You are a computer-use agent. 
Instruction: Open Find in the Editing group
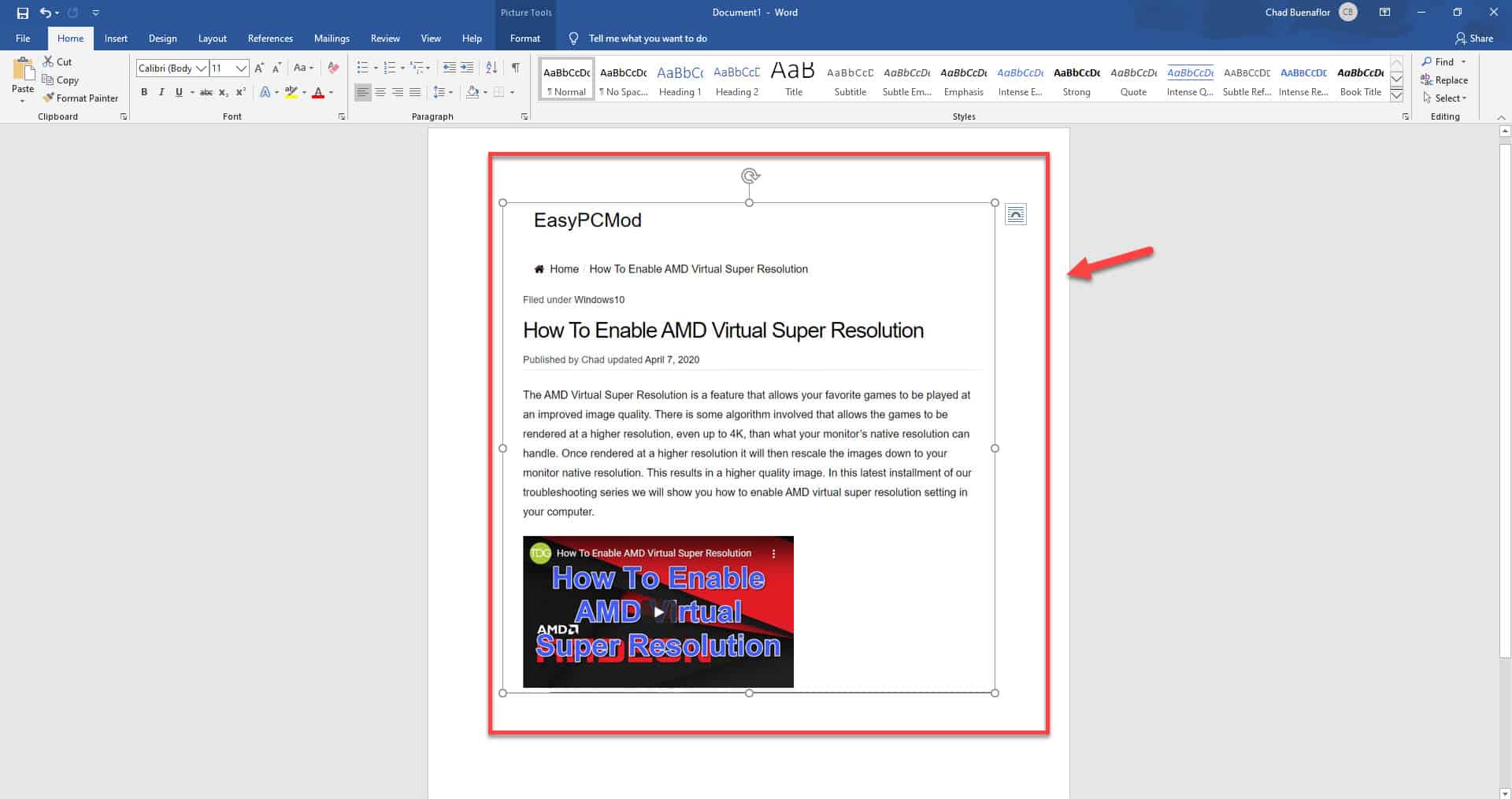1440,61
